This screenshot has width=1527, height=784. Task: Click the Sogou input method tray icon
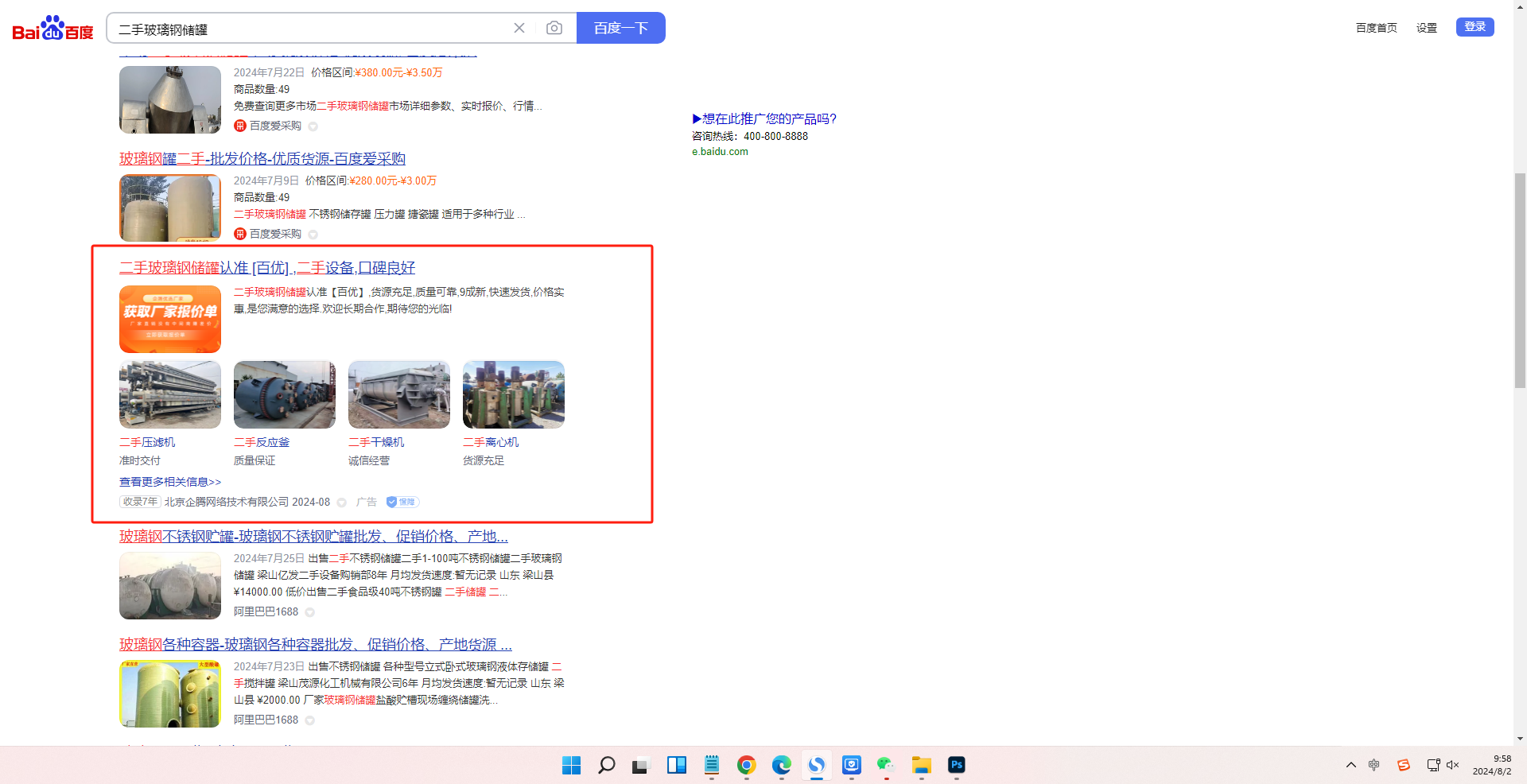[x=1404, y=765]
